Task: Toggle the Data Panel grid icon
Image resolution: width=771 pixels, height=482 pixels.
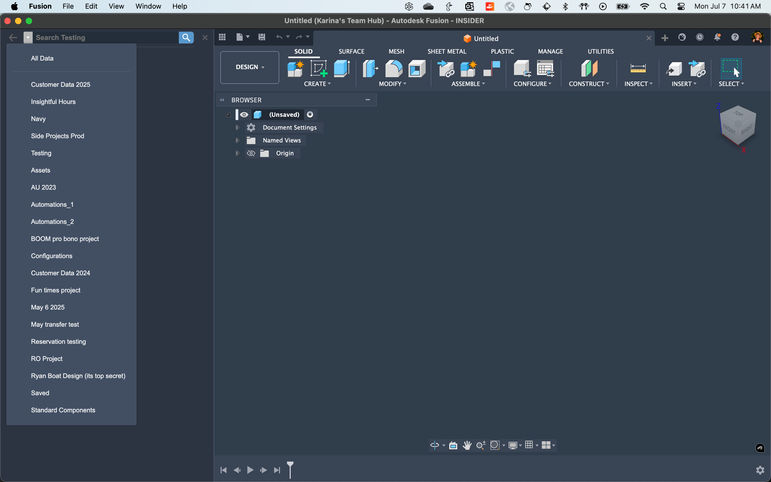Action: pyautogui.click(x=222, y=37)
